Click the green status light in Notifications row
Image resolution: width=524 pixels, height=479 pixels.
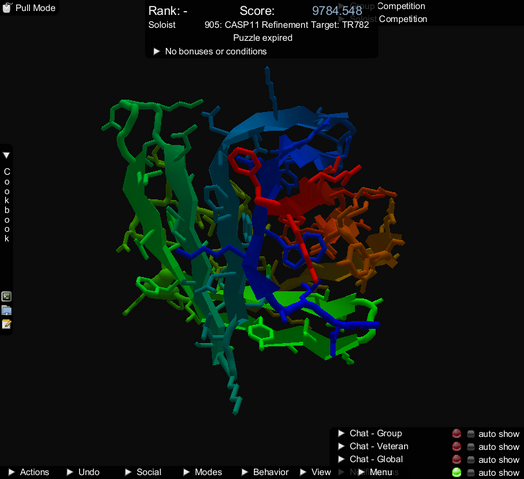(x=456, y=472)
